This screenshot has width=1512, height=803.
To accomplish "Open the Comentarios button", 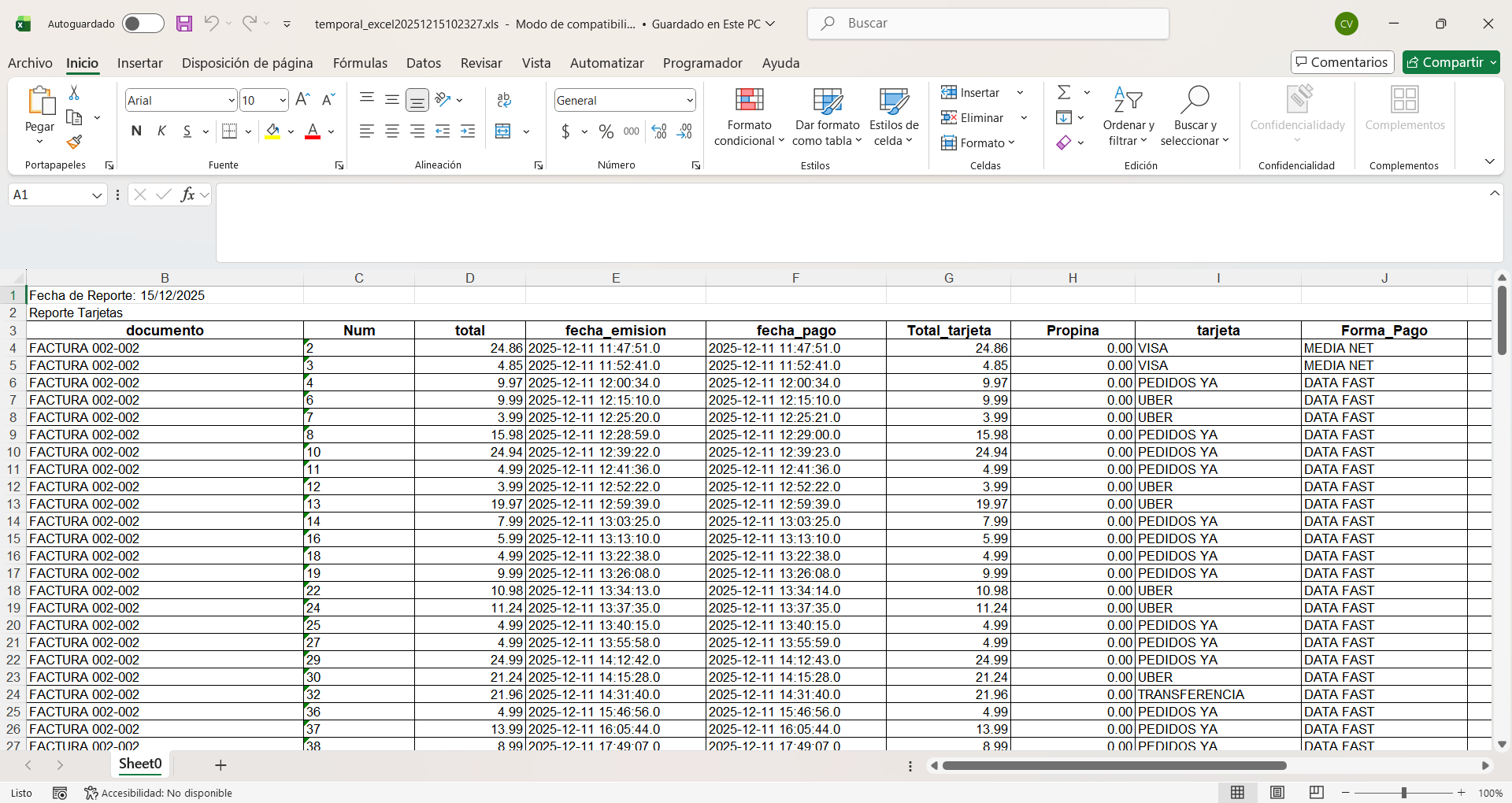I will coord(1342,62).
